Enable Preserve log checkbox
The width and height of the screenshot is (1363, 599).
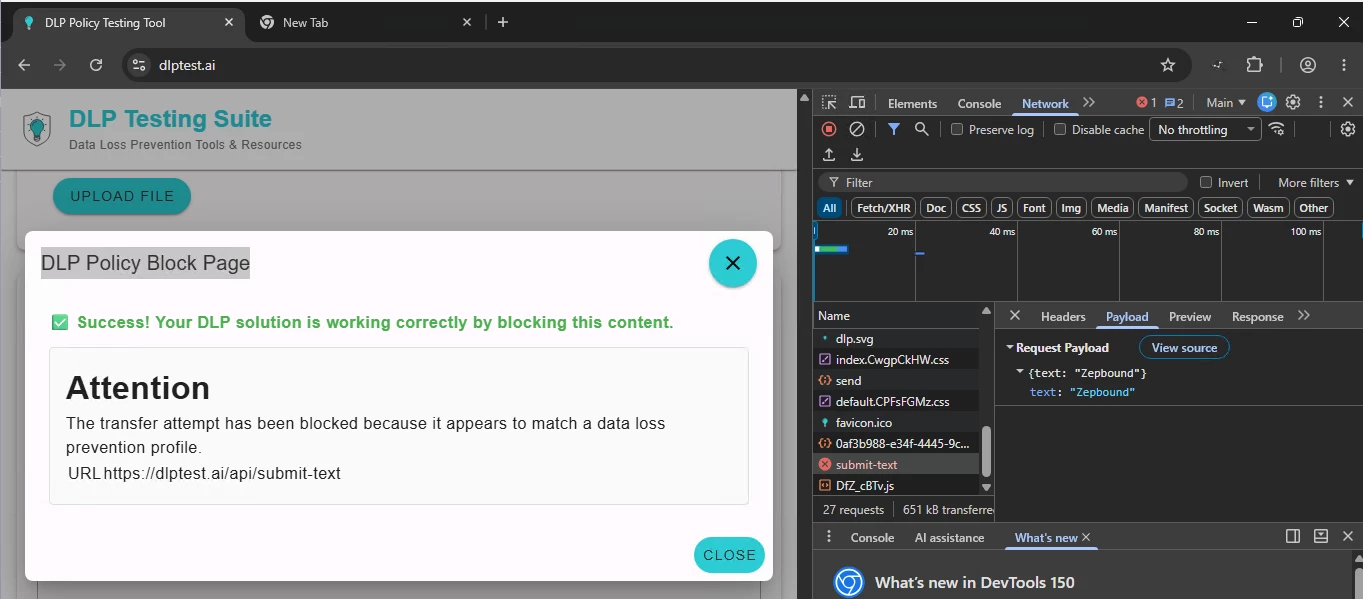[957, 129]
